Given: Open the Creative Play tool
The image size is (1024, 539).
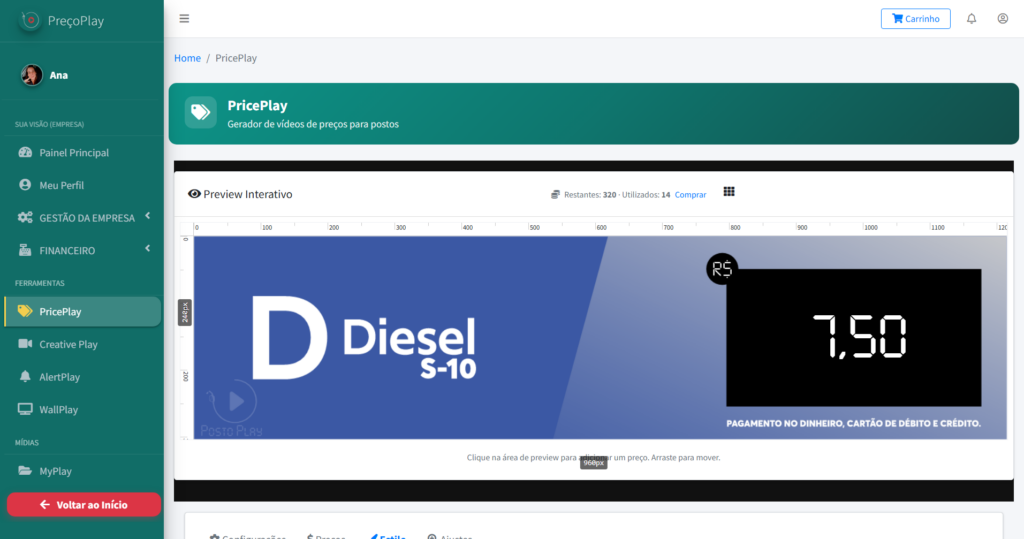Looking at the screenshot, I should pos(68,344).
